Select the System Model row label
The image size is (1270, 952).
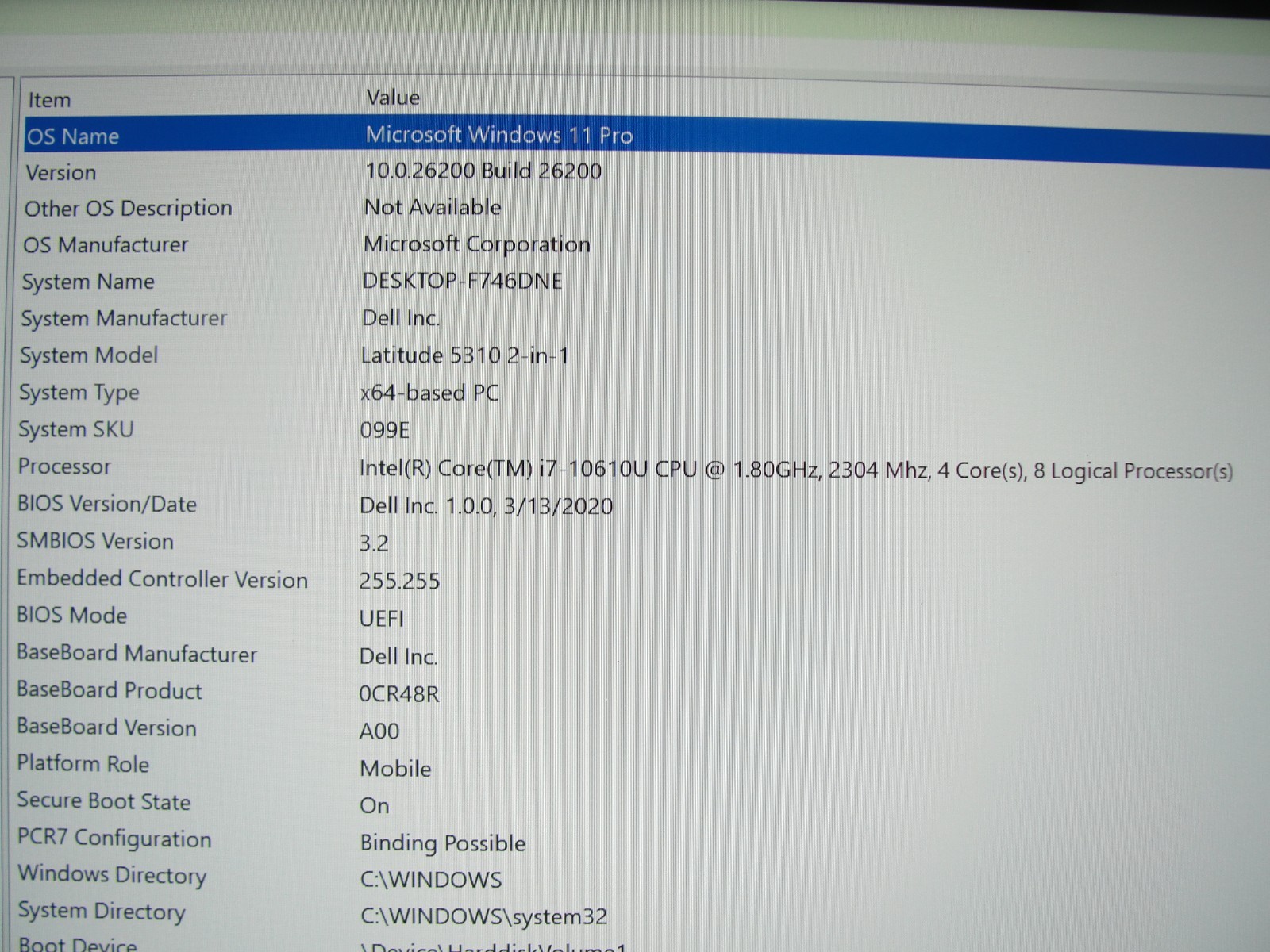(89, 355)
